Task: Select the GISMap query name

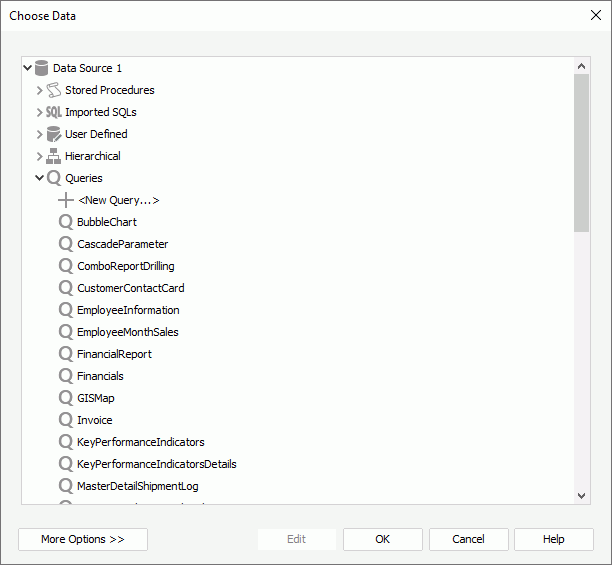Action: click(96, 398)
